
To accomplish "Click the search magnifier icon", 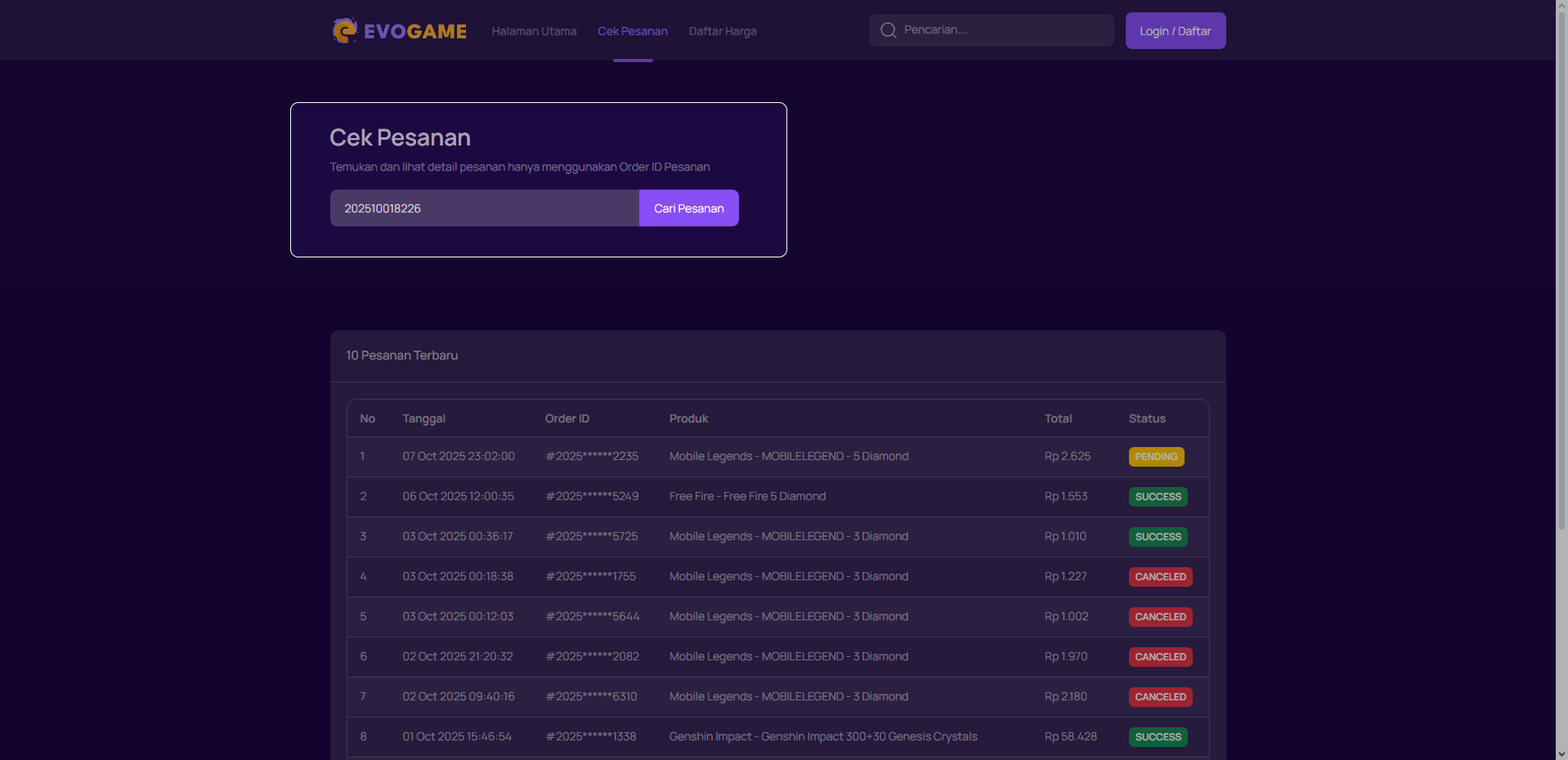I will [888, 30].
